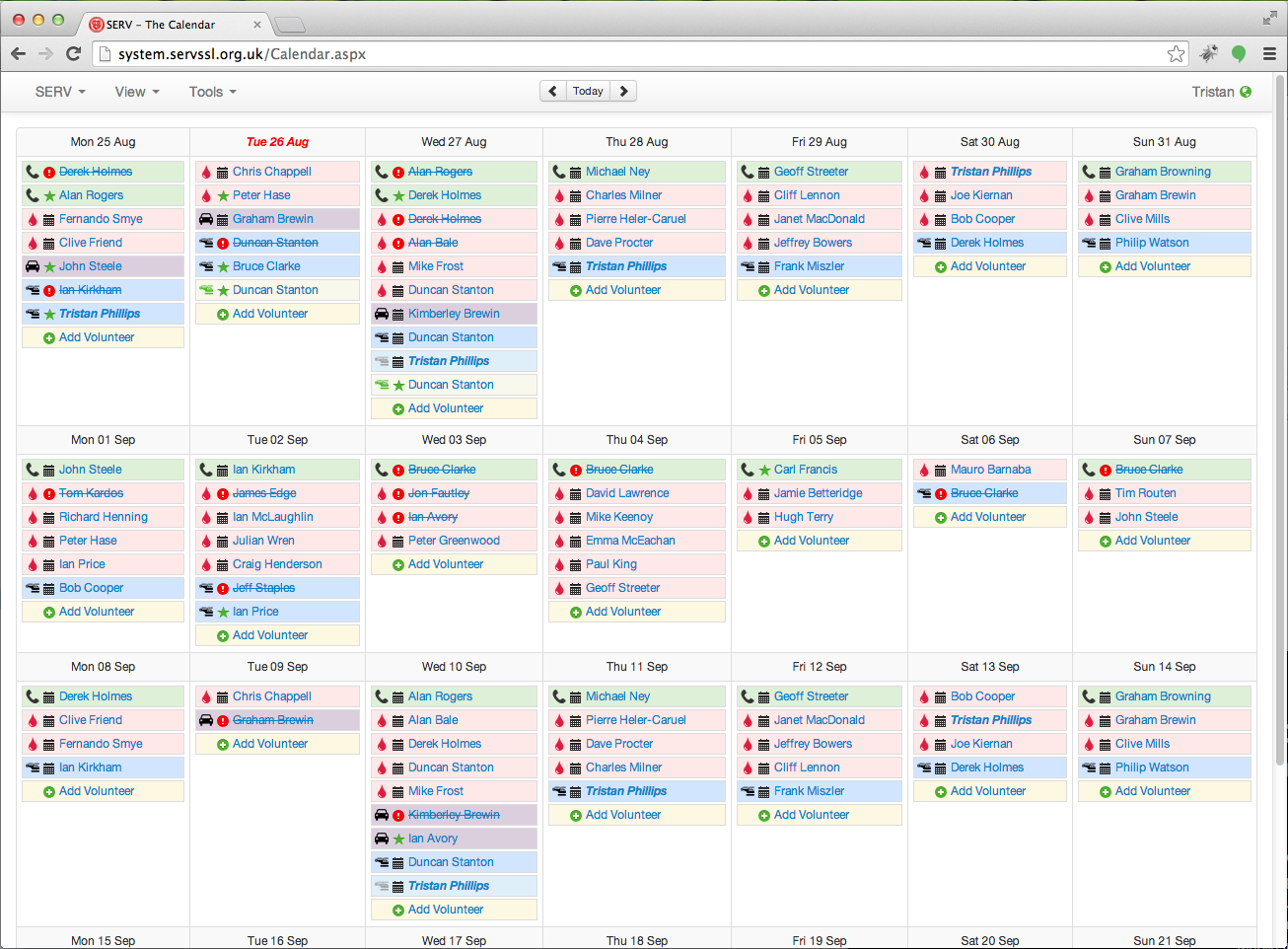
Task: Click the previous week arrow button
Action: click(x=552, y=91)
